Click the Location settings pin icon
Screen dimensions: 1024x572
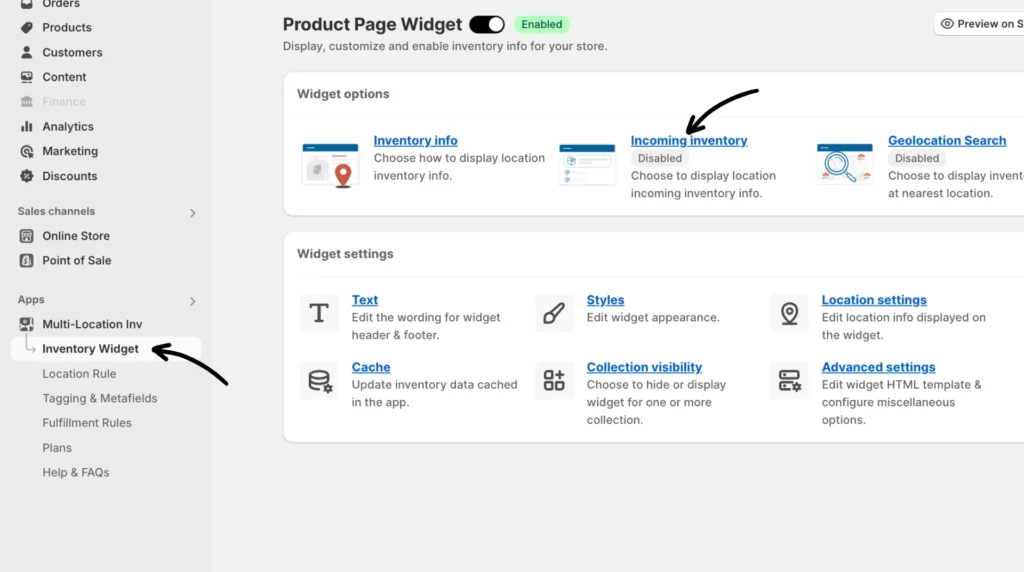point(789,313)
